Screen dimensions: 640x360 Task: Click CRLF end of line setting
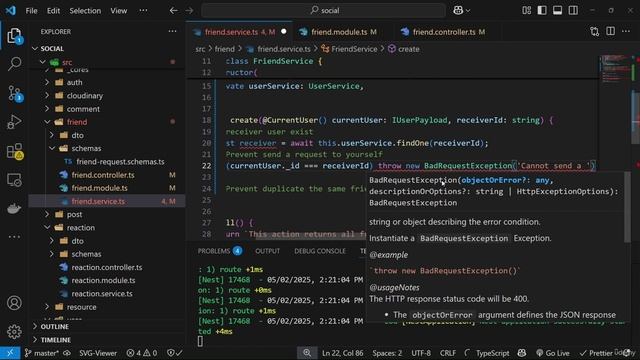[x=448, y=353]
